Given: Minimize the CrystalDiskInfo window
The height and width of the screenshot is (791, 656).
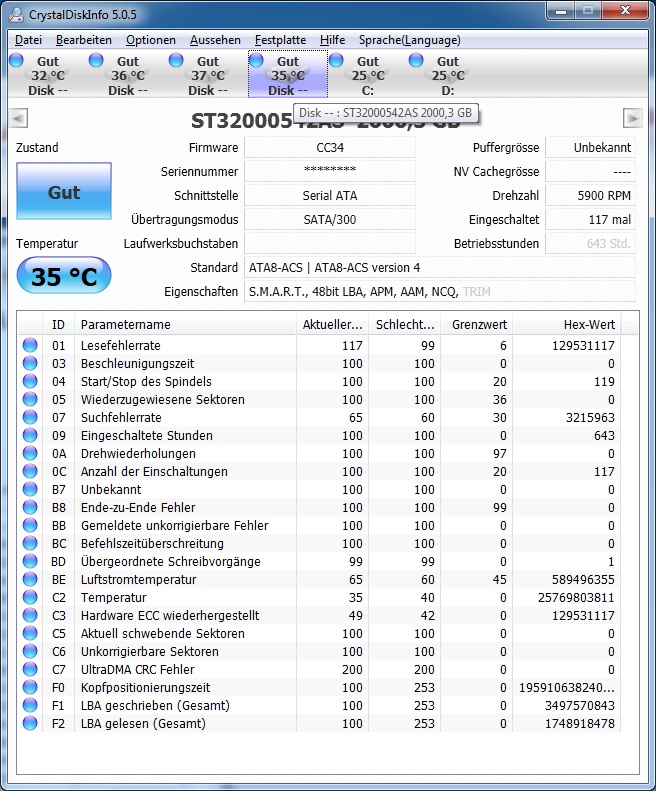Looking at the screenshot, I should click(561, 11).
